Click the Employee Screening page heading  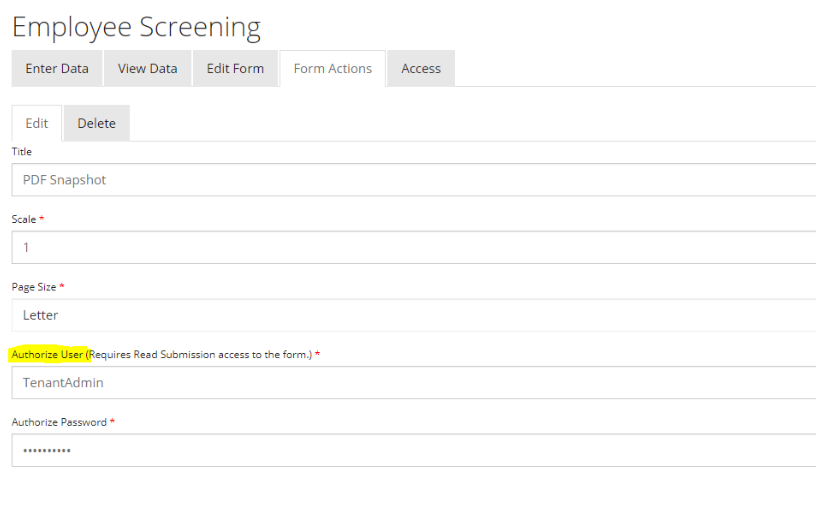pos(136,27)
